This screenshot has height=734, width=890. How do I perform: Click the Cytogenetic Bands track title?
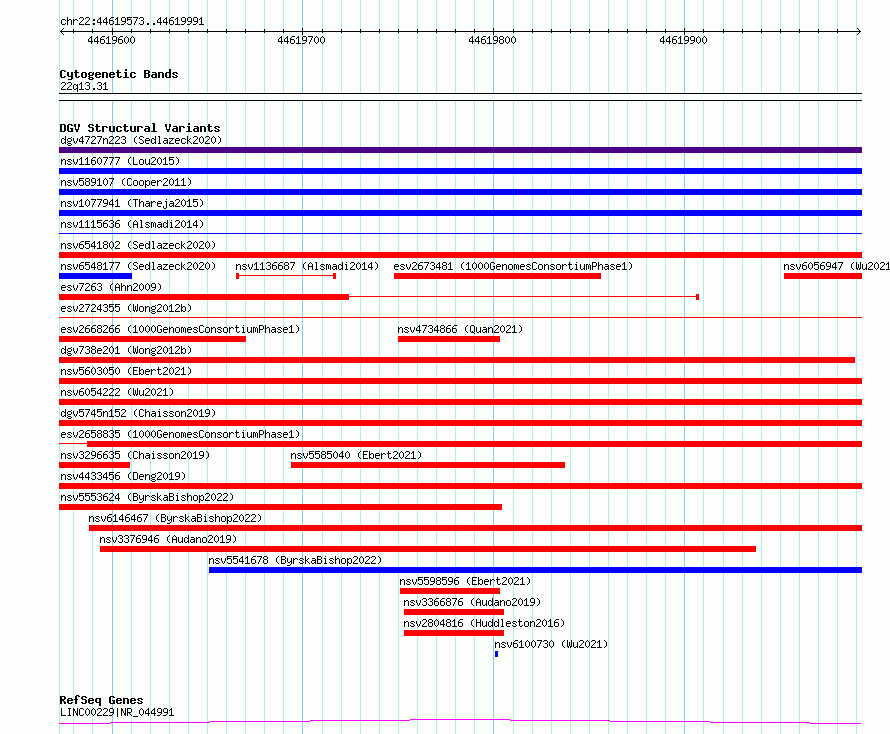(x=119, y=74)
